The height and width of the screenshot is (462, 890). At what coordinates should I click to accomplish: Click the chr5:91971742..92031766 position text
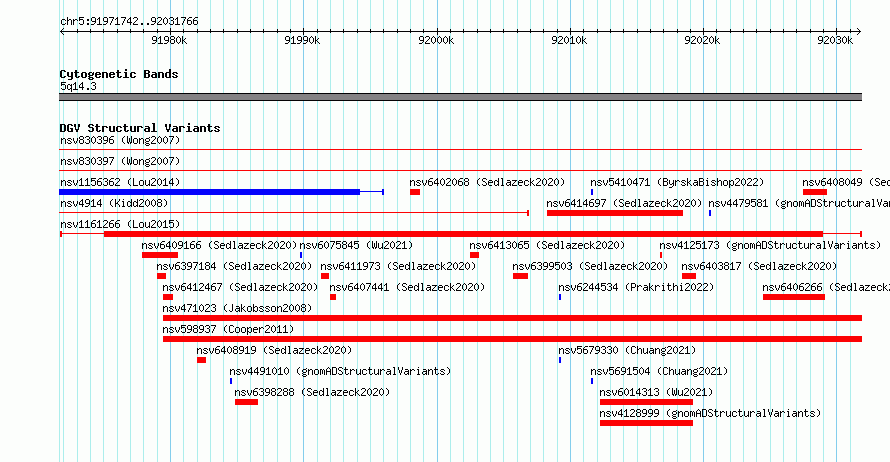(x=129, y=22)
